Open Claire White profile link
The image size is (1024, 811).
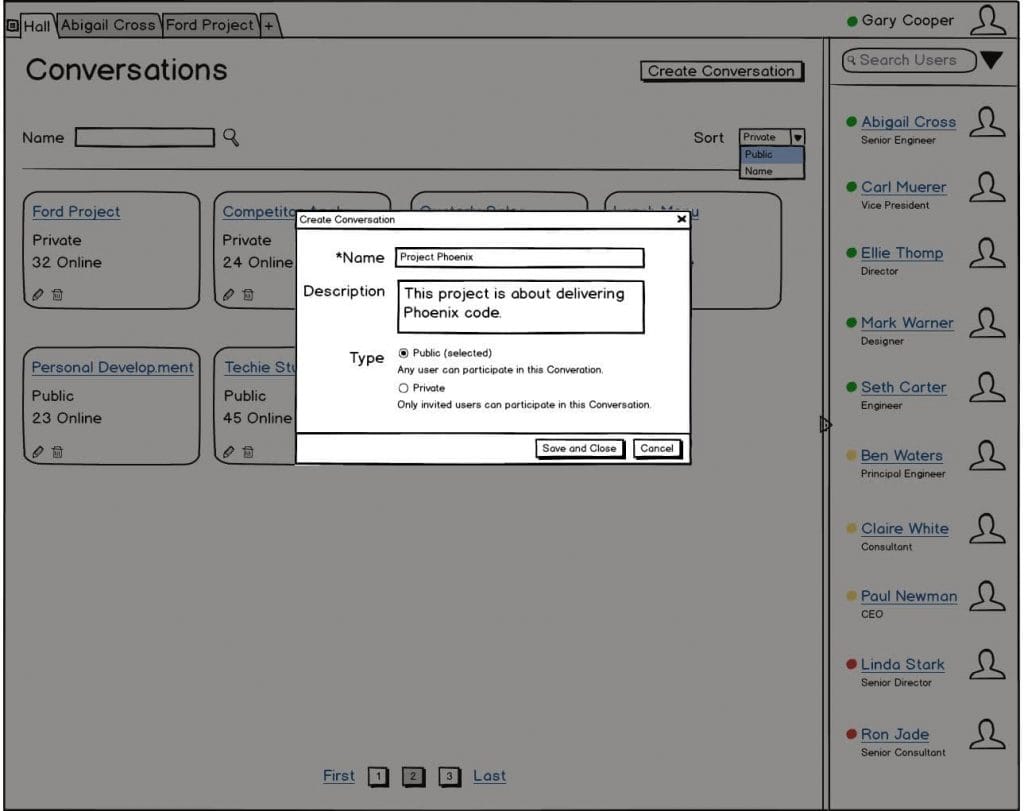pos(905,528)
